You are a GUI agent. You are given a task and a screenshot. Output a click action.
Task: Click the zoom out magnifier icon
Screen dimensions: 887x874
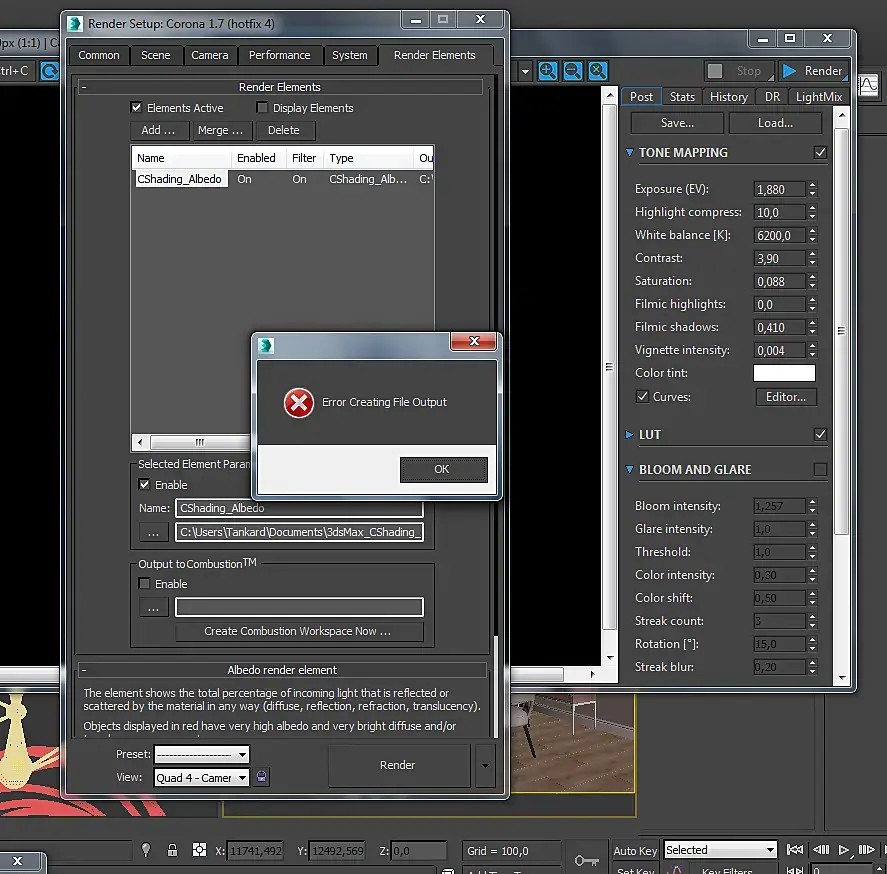(573, 71)
